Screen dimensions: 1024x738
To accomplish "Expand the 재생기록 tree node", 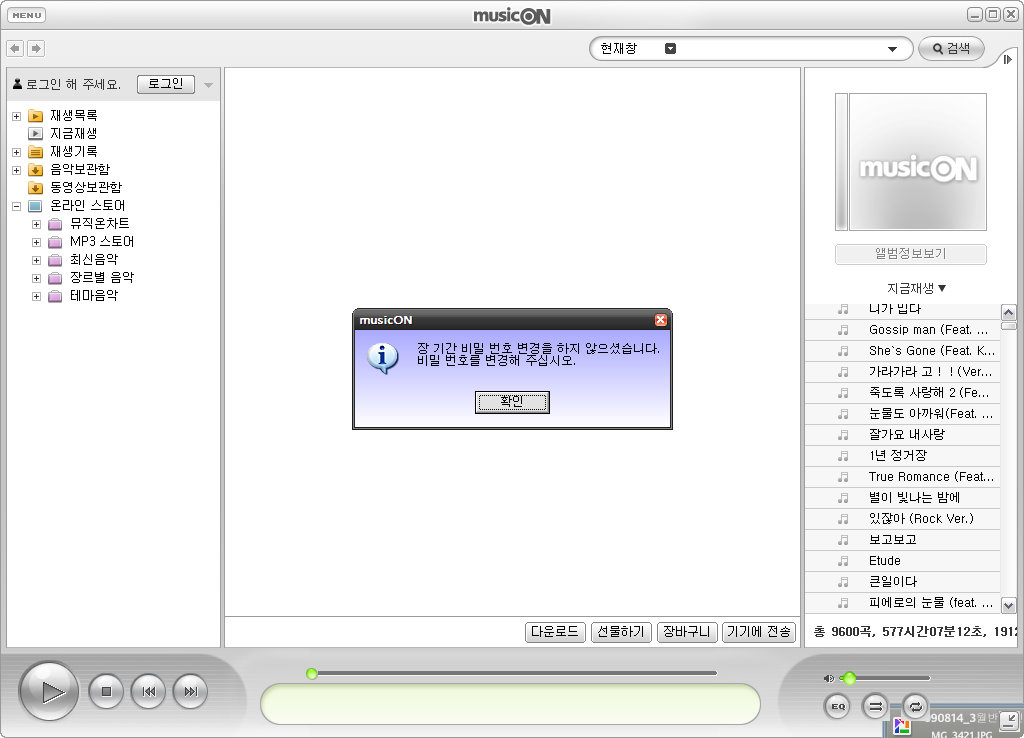I will (x=16, y=152).
